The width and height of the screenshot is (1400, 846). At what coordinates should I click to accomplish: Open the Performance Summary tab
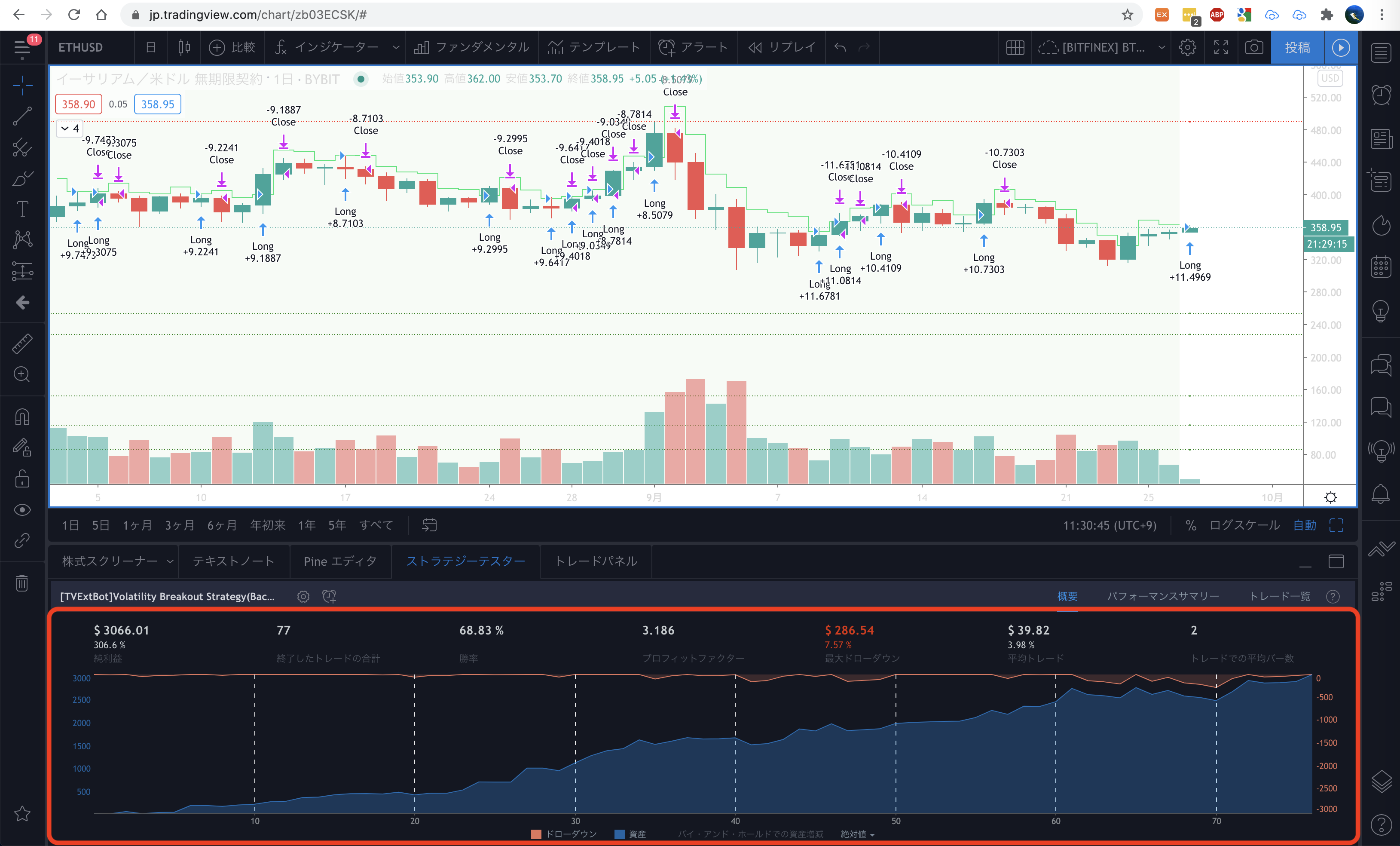1162,596
